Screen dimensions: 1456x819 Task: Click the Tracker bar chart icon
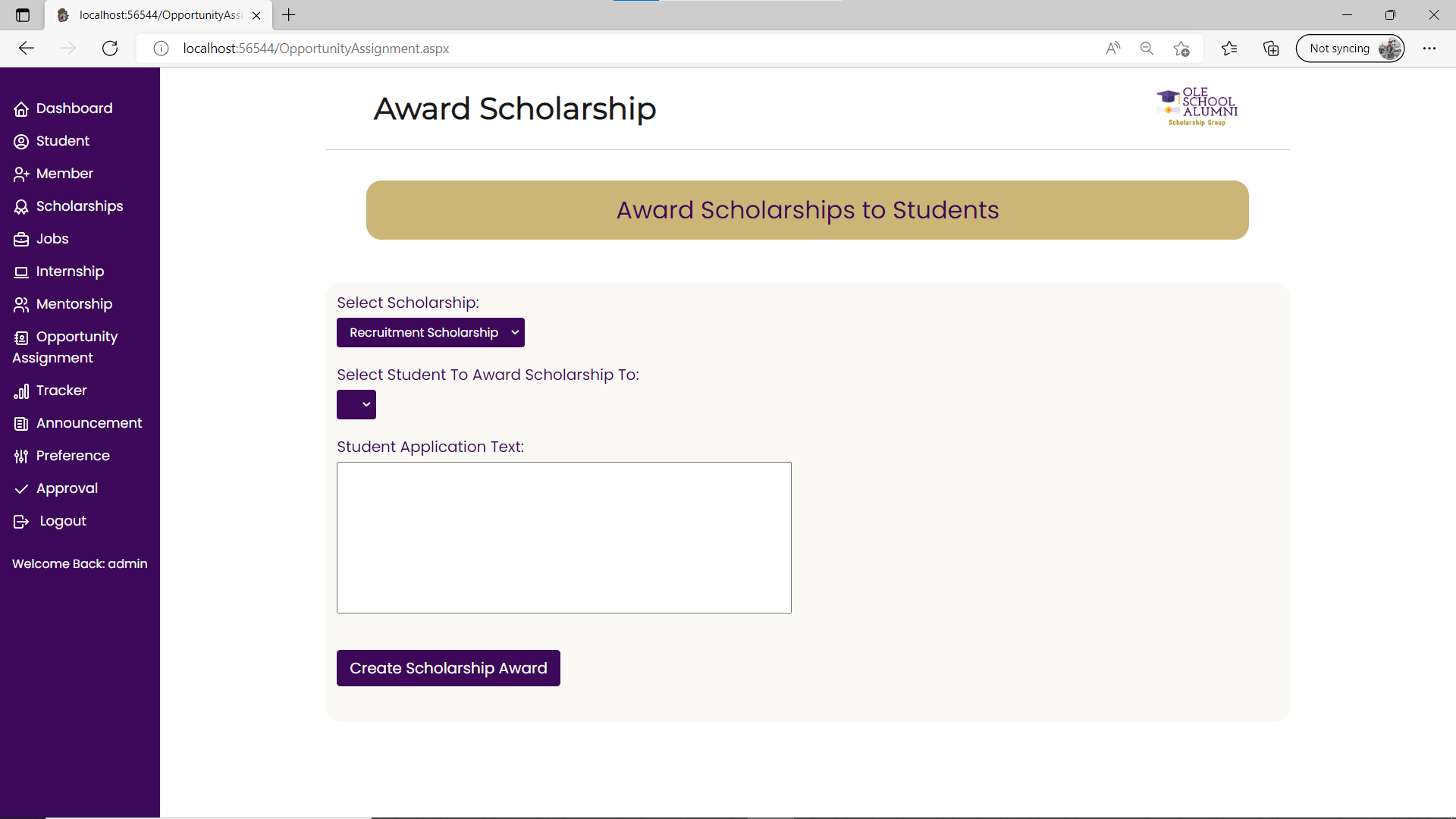pyautogui.click(x=21, y=391)
